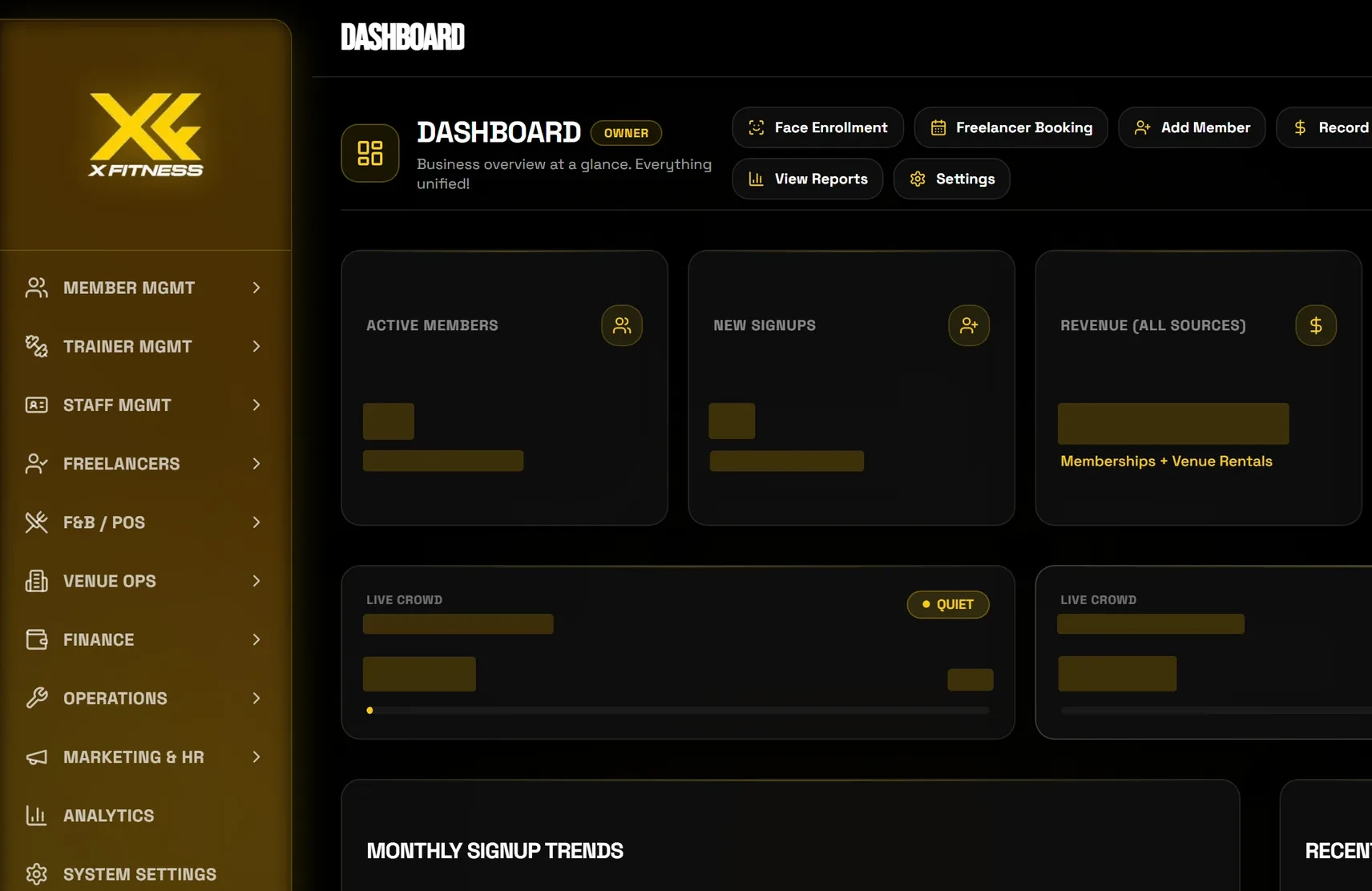The width and height of the screenshot is (1372, 891).
Task: Open the Marketing & HR menu item
Action: point(145,757)
